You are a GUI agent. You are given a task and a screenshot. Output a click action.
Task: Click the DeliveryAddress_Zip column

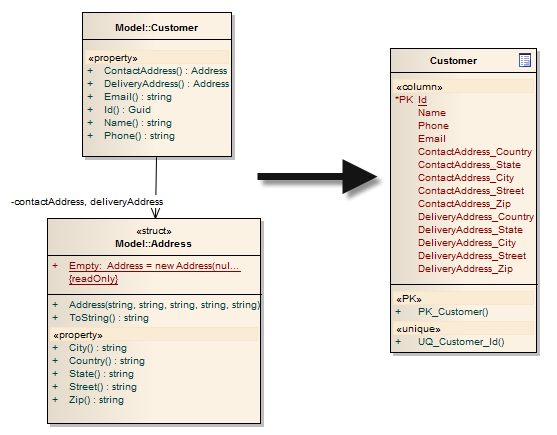[465, 269]
